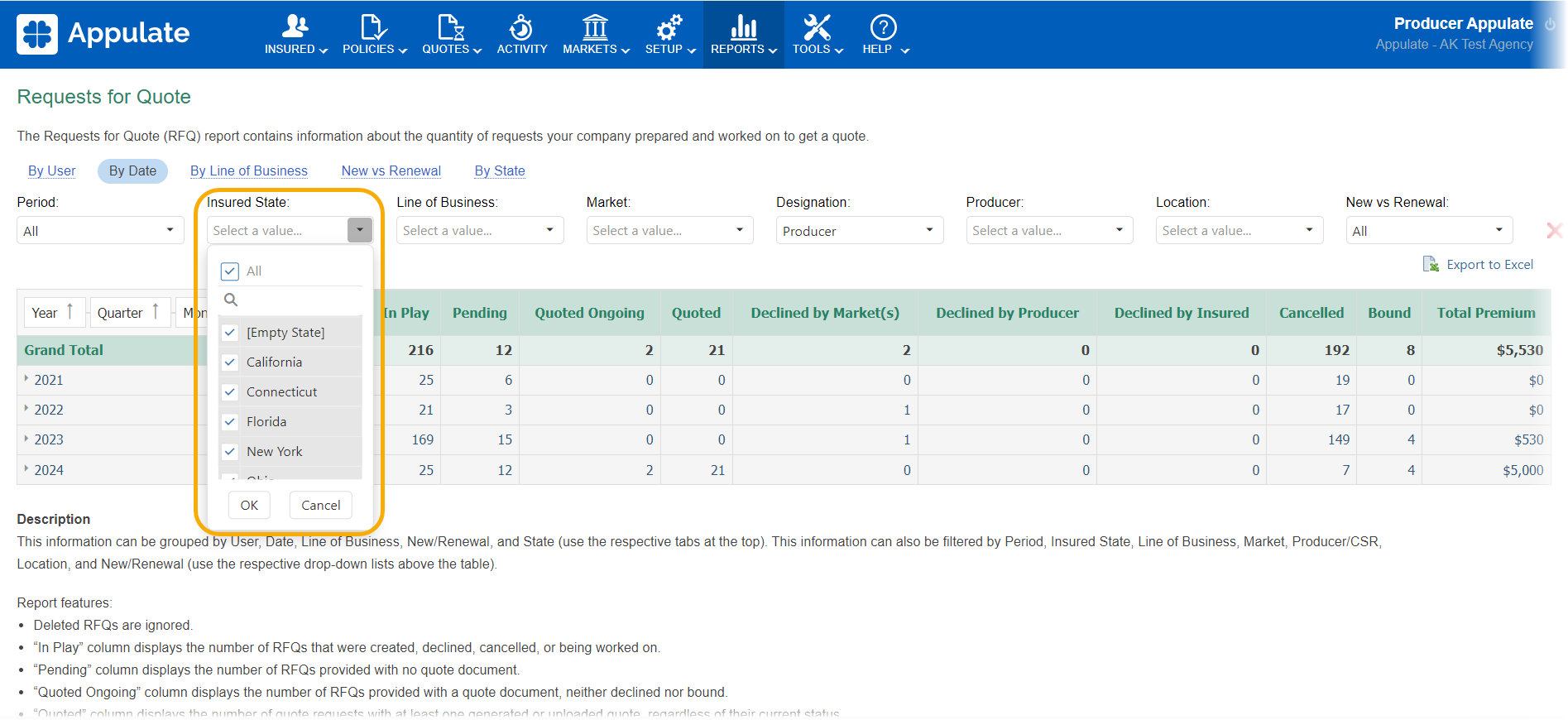1568x720 pixels.
Task: Switch to the By State tab
Action: pyautogui.click(x=500, y=171)
